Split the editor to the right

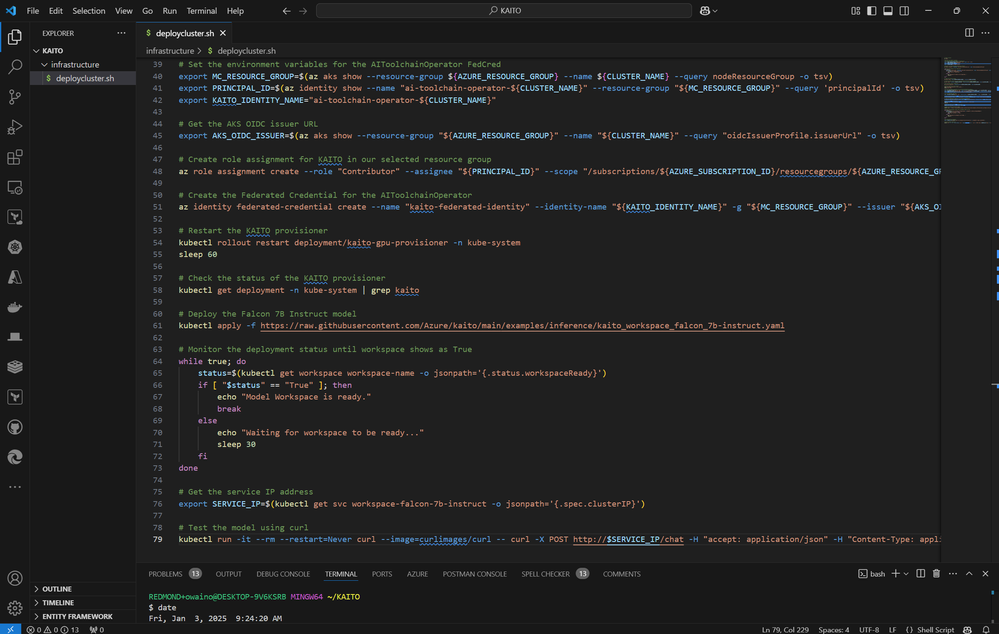pyautogui.click(x=969, y=32)
